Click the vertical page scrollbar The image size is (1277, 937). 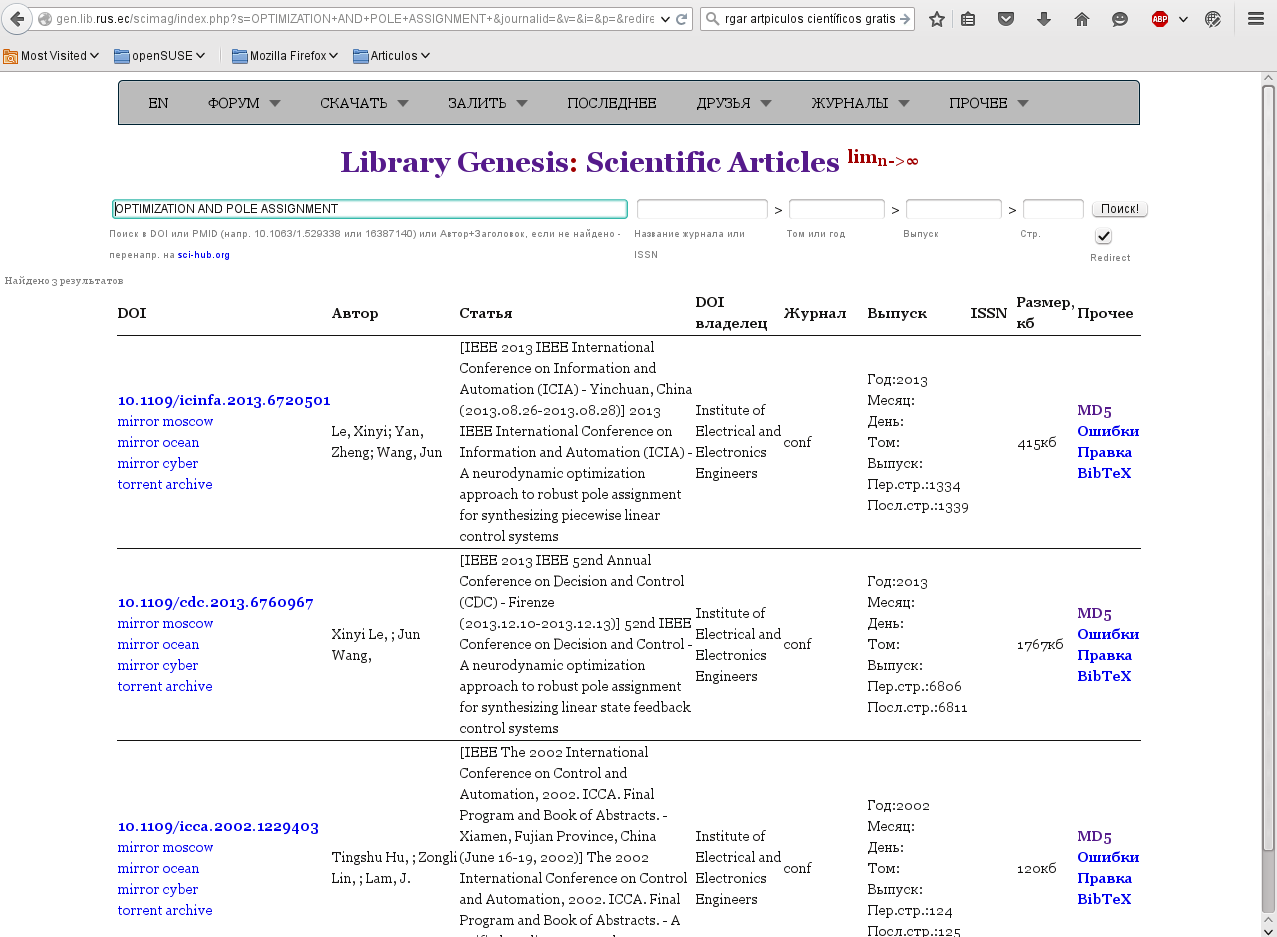coord(1268,468)
